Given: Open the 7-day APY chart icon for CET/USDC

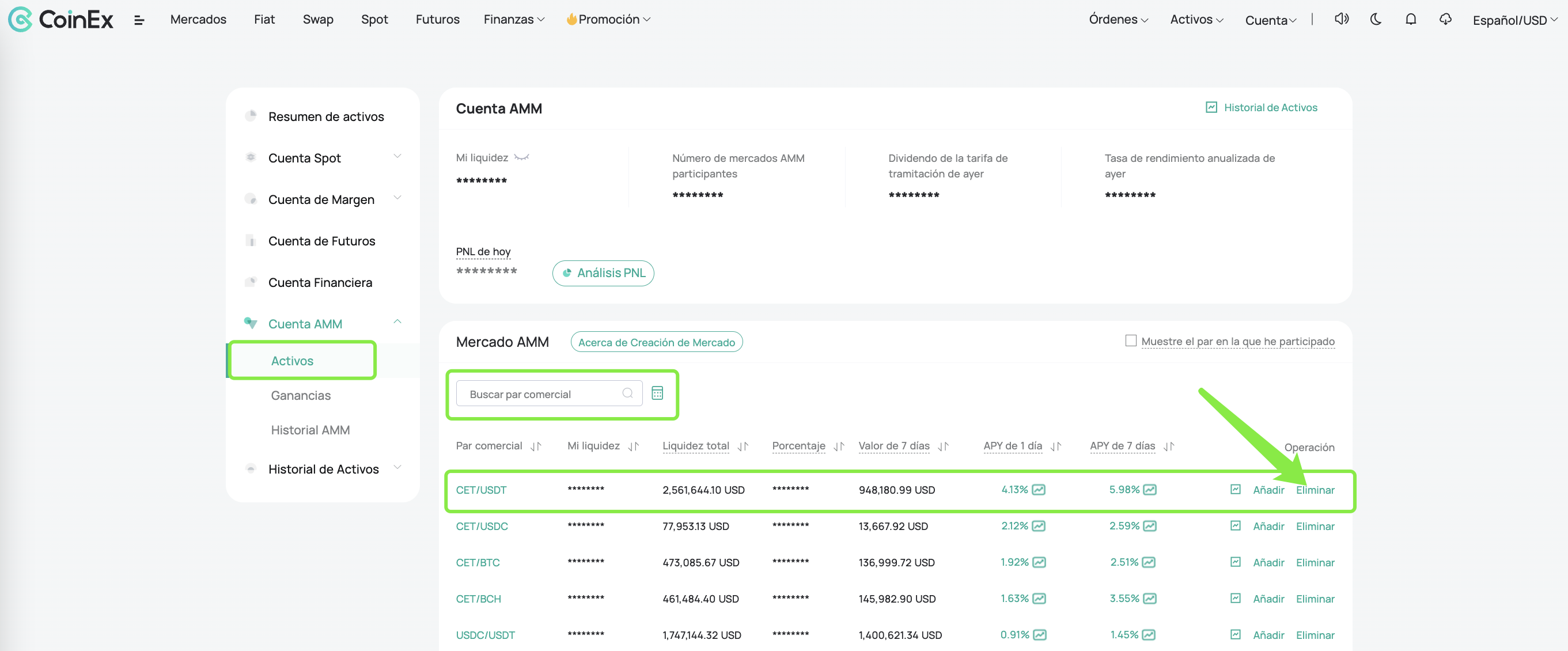Looking at the screenshot, I should coord(1149,525).
